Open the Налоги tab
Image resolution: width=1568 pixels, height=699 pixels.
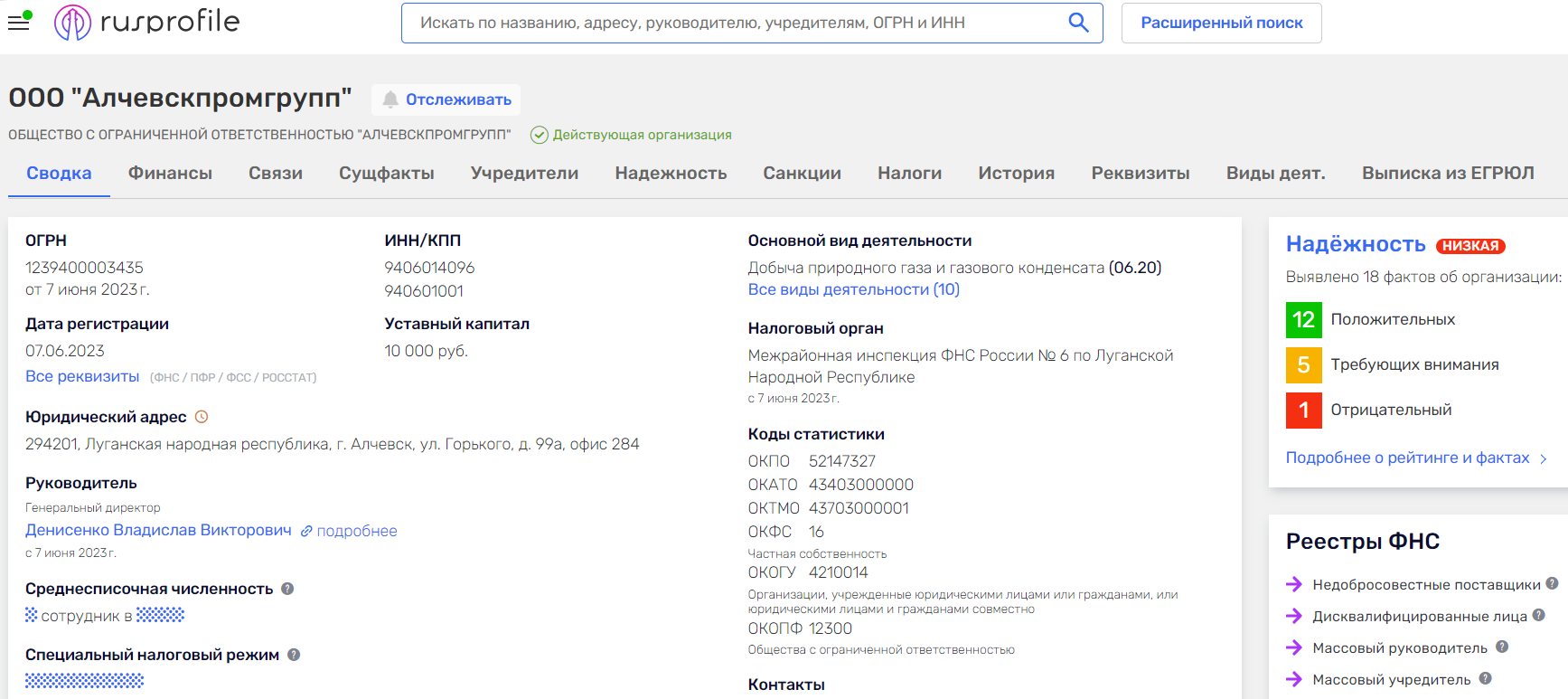[909, 173]
